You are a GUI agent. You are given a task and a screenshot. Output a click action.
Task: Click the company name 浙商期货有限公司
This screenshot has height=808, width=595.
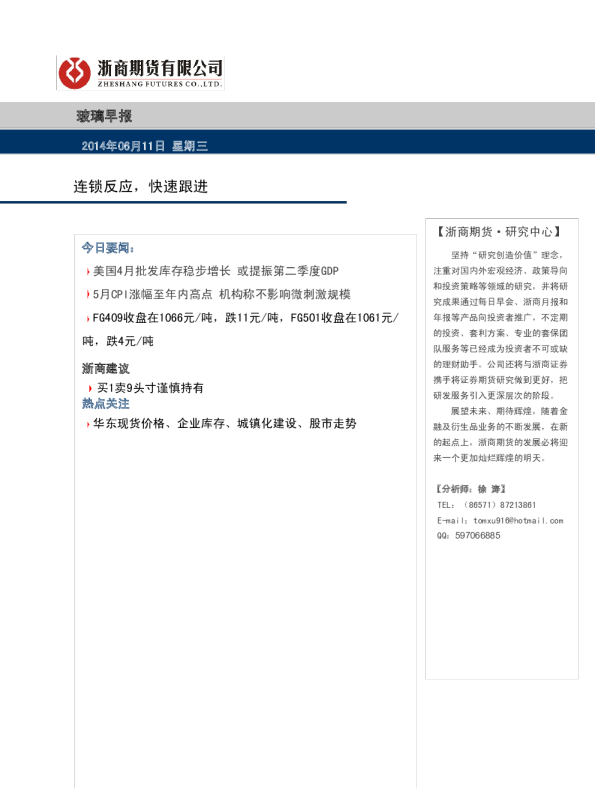(x=160, y=68)
